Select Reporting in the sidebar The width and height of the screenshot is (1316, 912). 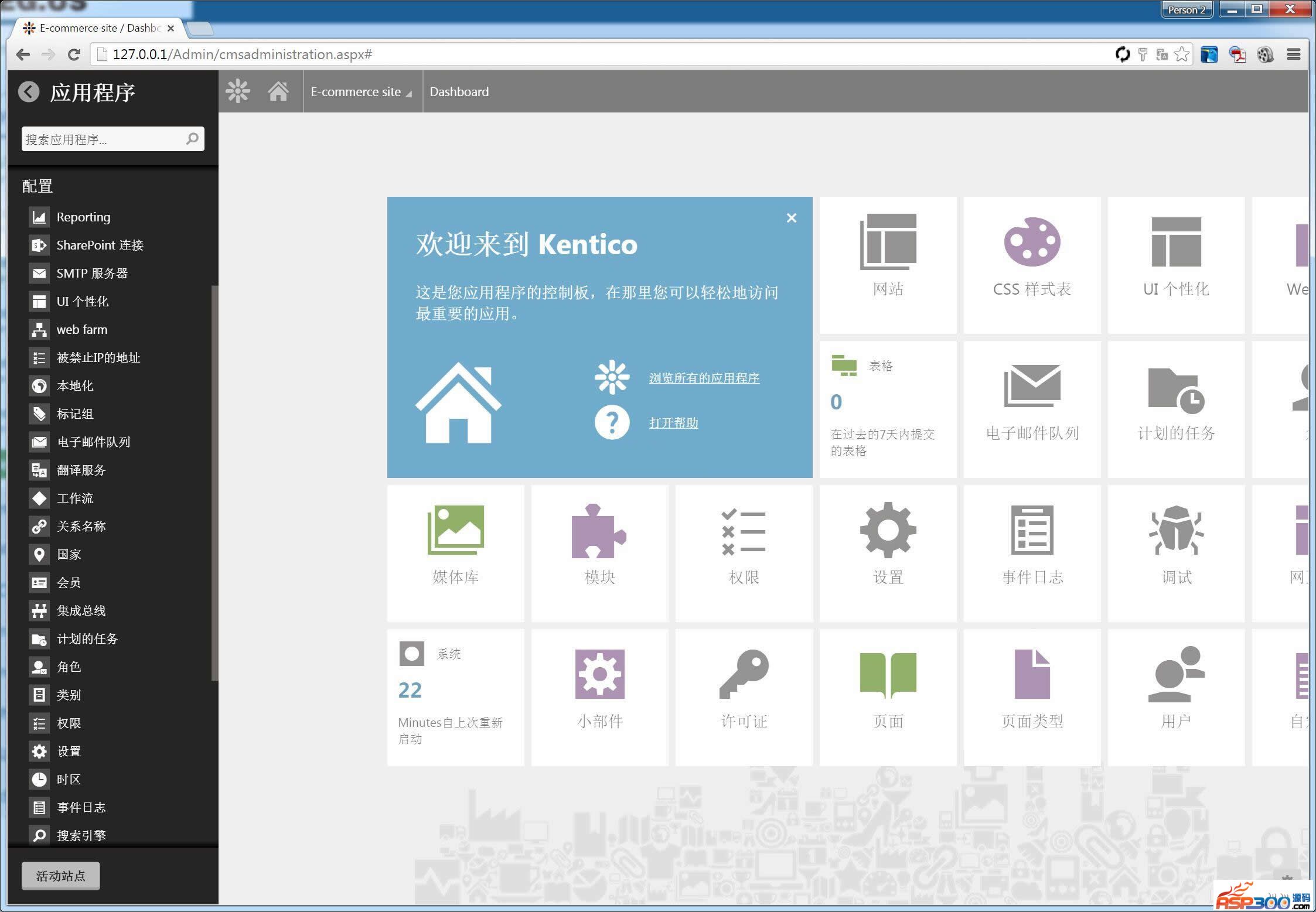[83, 217]
